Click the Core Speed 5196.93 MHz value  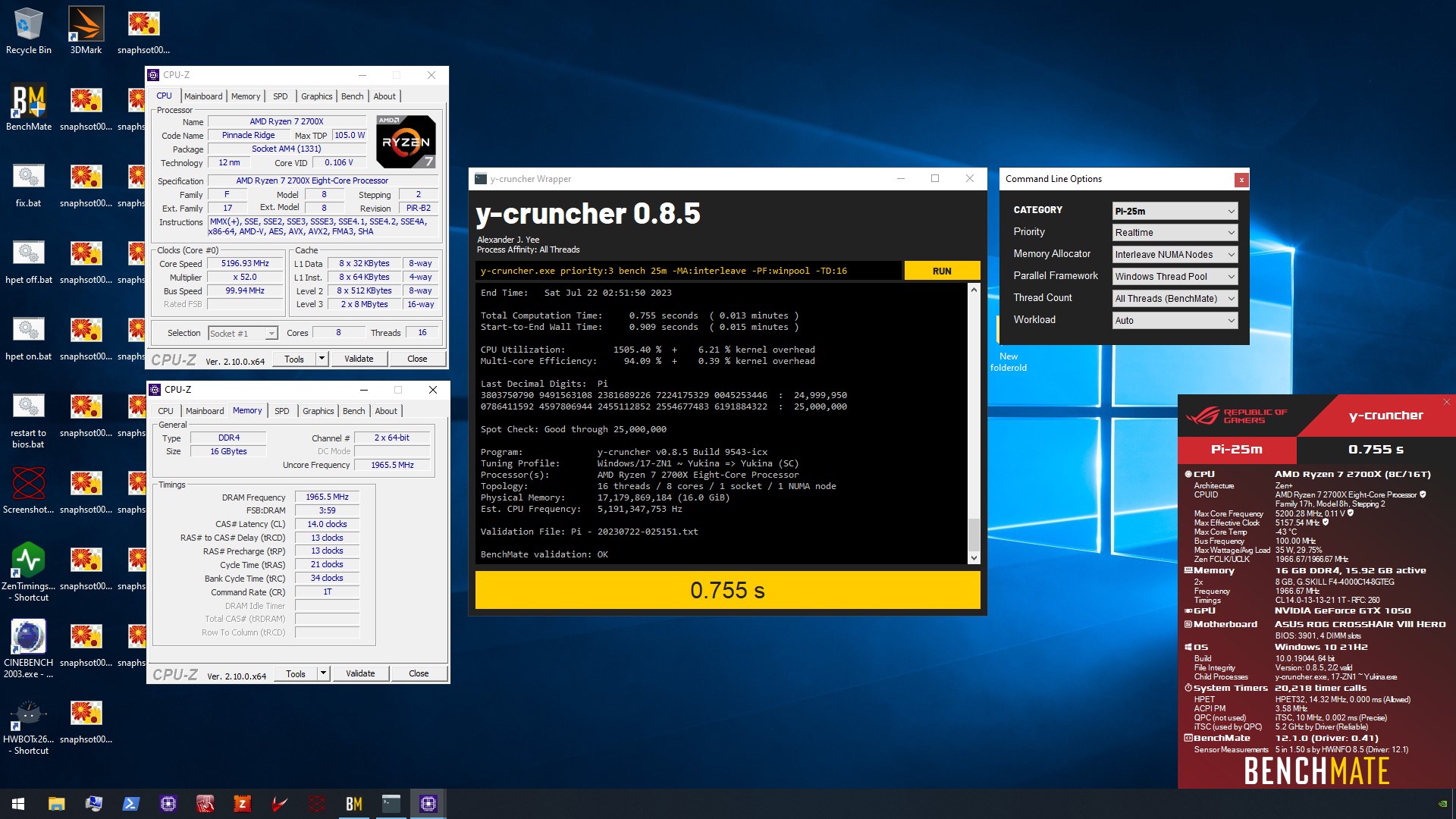tap(245, 263)
